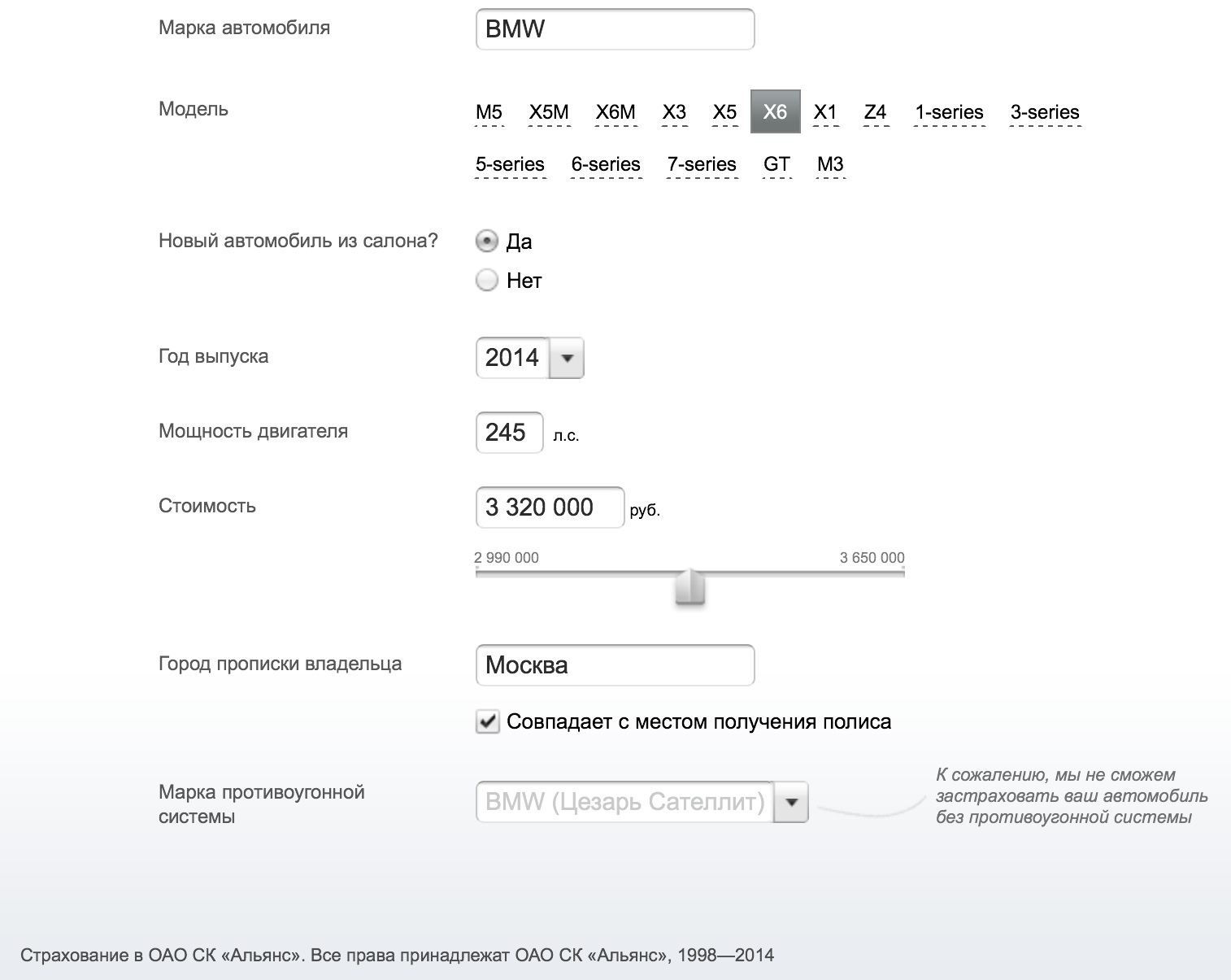Click the 'л.с.' unit label
1231x980 pixels.
tap(566, 436)
